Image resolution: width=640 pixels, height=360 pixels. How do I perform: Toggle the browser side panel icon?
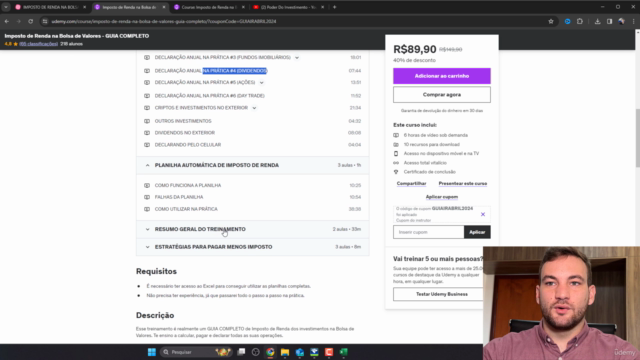609,21
